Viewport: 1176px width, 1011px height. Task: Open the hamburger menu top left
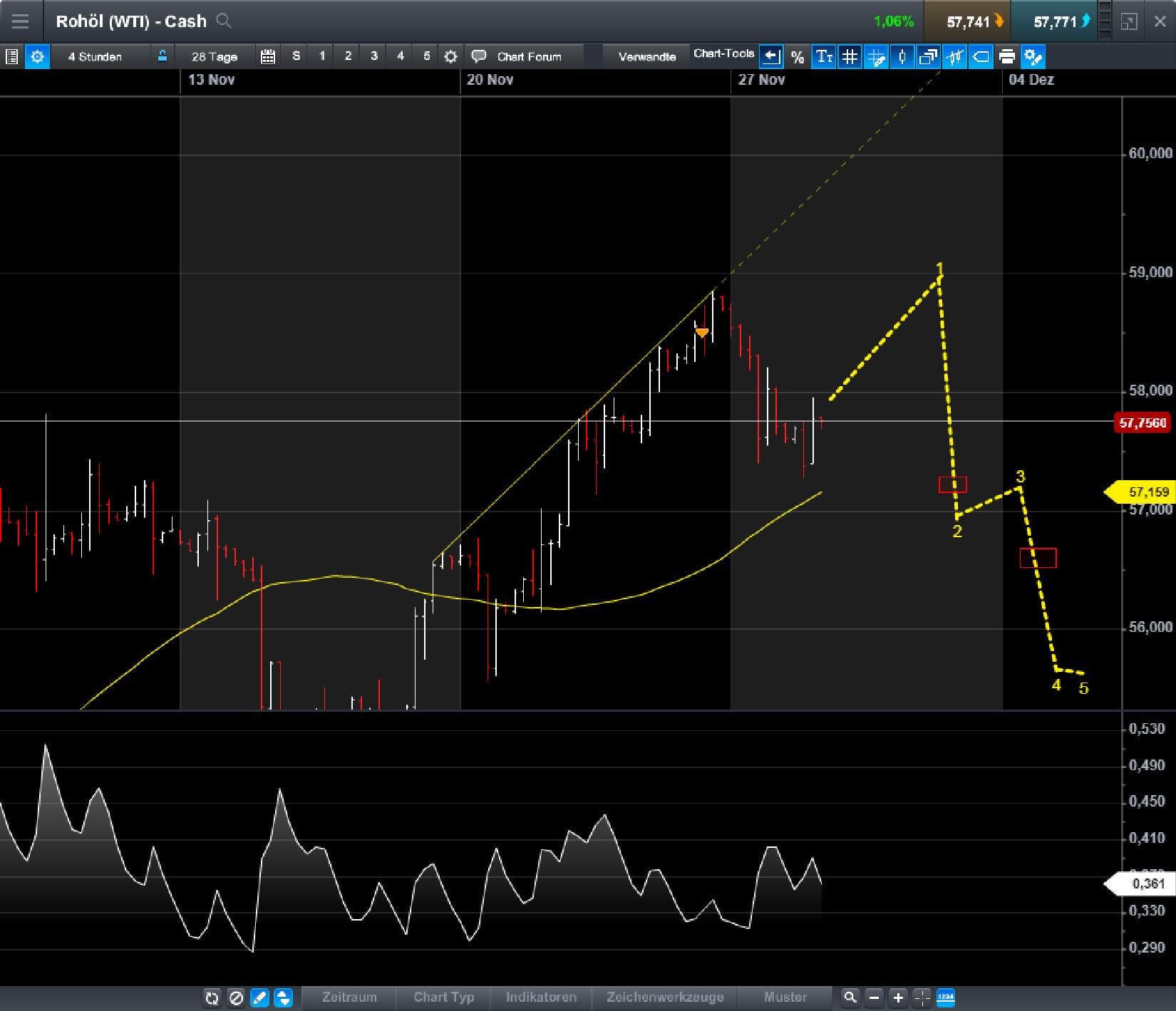coord(21,21)
